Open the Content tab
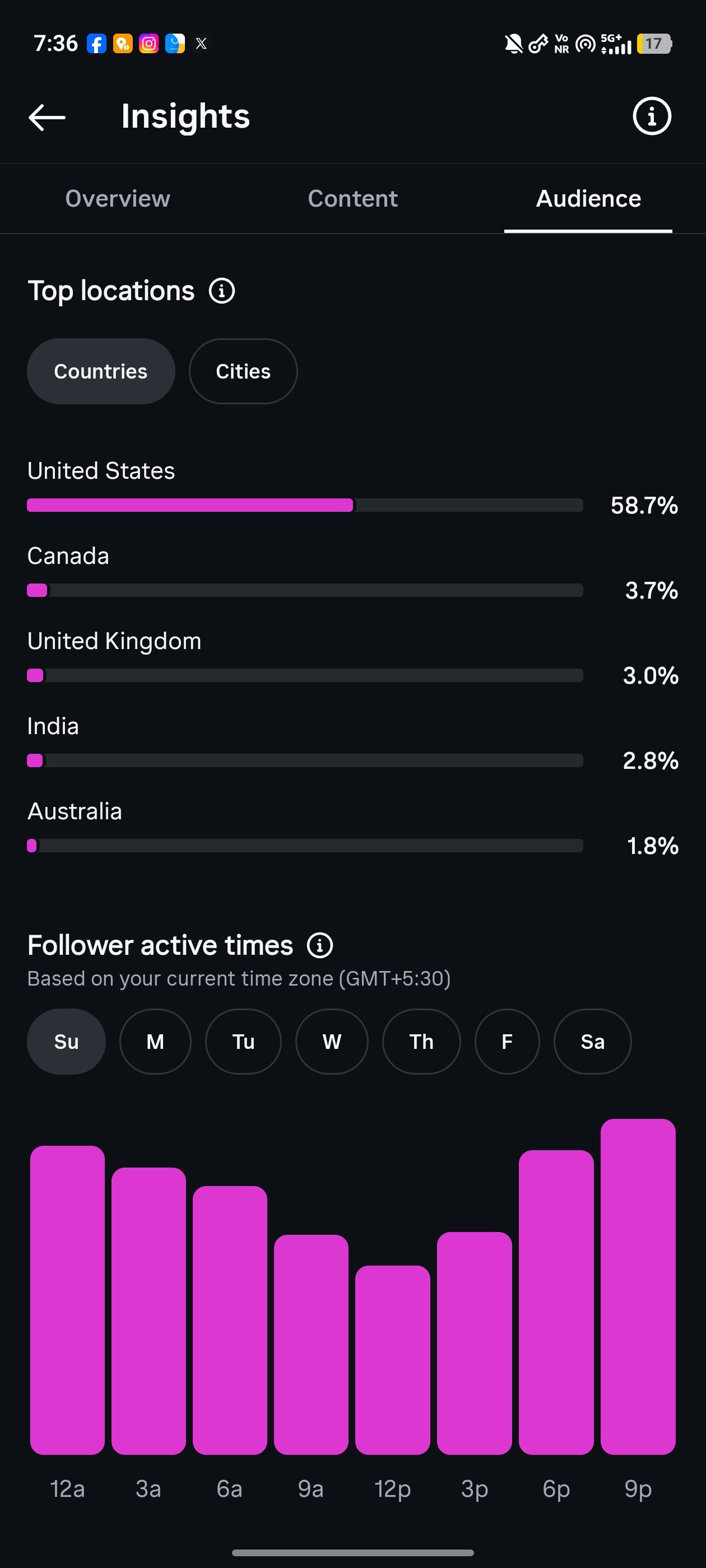 352,198
